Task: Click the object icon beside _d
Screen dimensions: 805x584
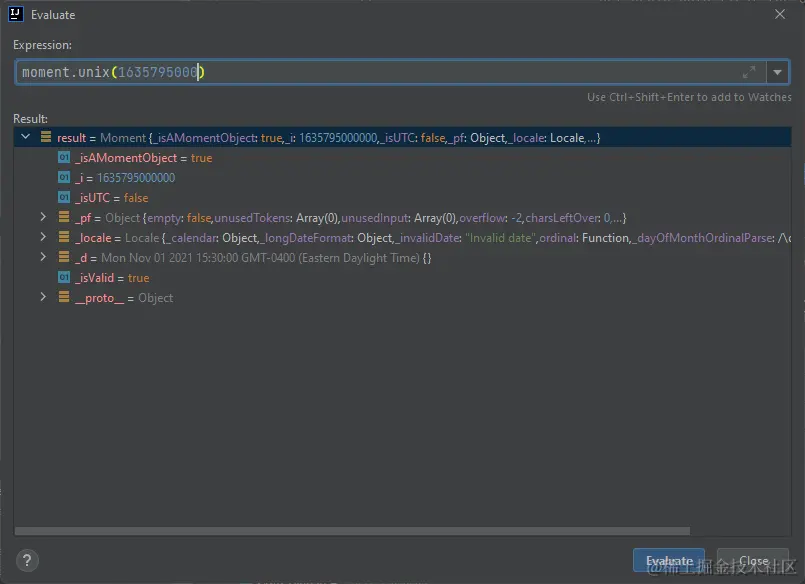Action: pos(64,257)
